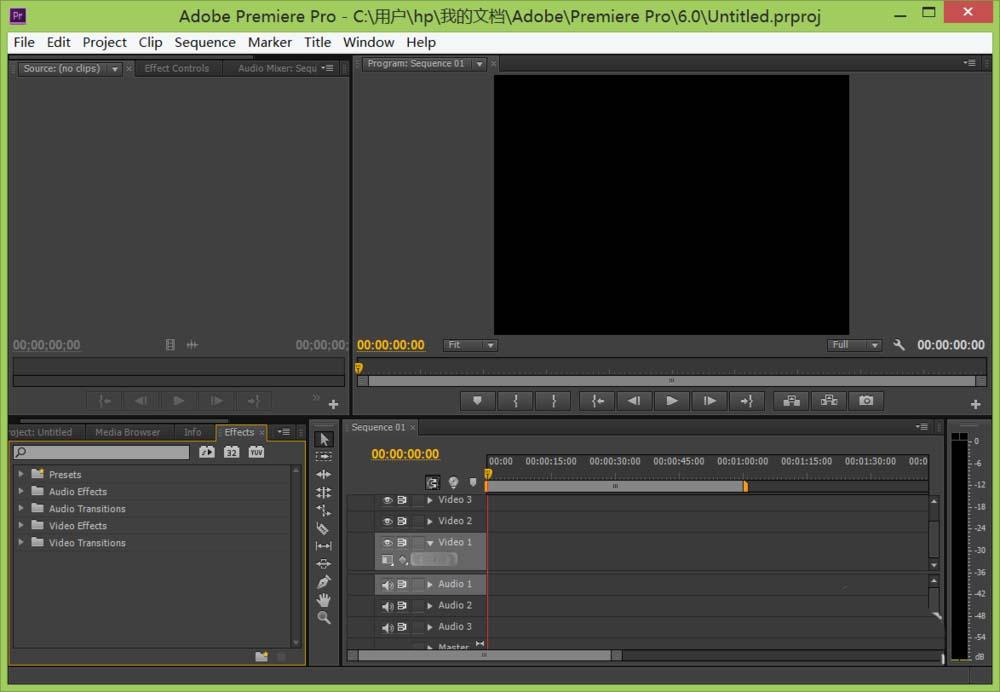Click the Export Frame camera icon
1000x692 pixels.
pos(866,401)
